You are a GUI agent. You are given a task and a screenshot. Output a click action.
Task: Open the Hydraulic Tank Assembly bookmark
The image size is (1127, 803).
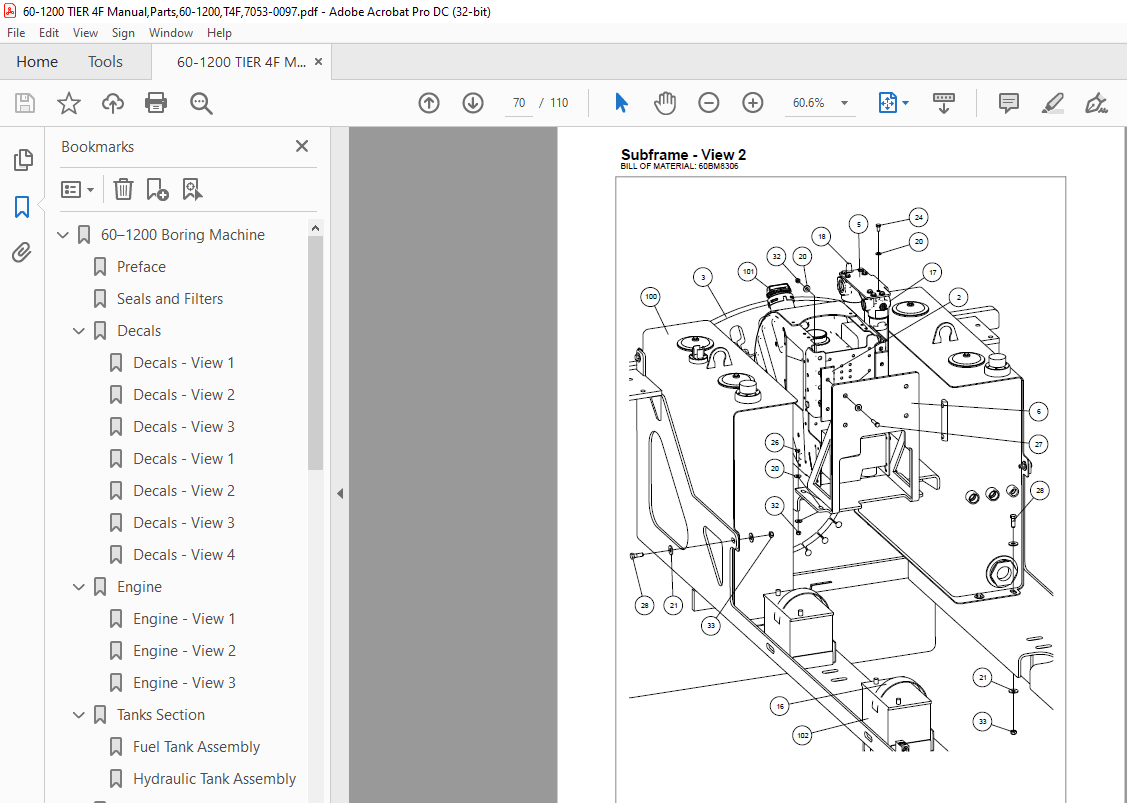(x=214, y=779)
